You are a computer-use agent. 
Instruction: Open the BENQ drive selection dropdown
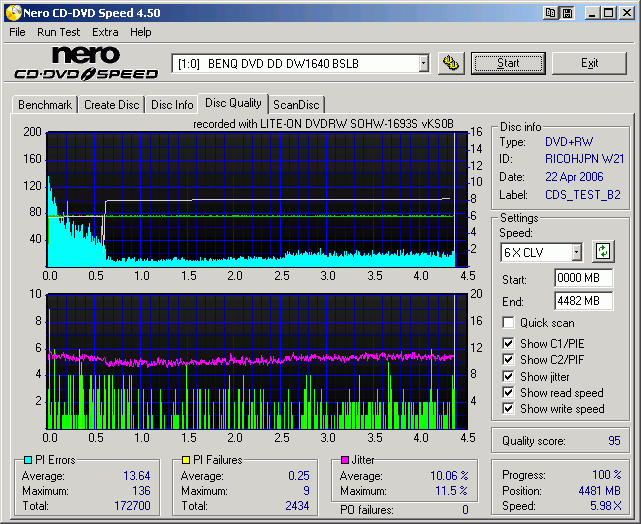(x=423, y=64)
